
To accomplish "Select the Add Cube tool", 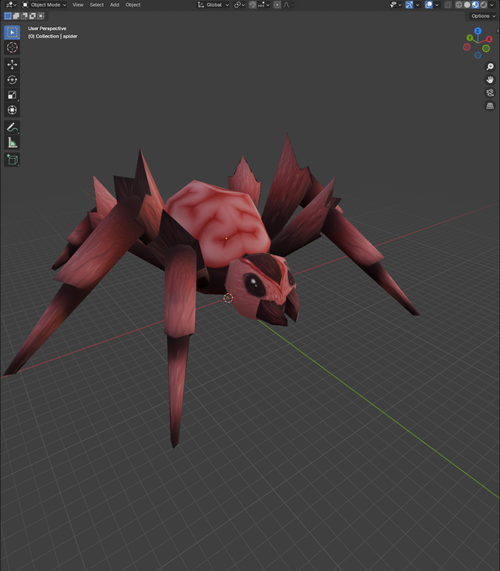I will pos(12,160).
